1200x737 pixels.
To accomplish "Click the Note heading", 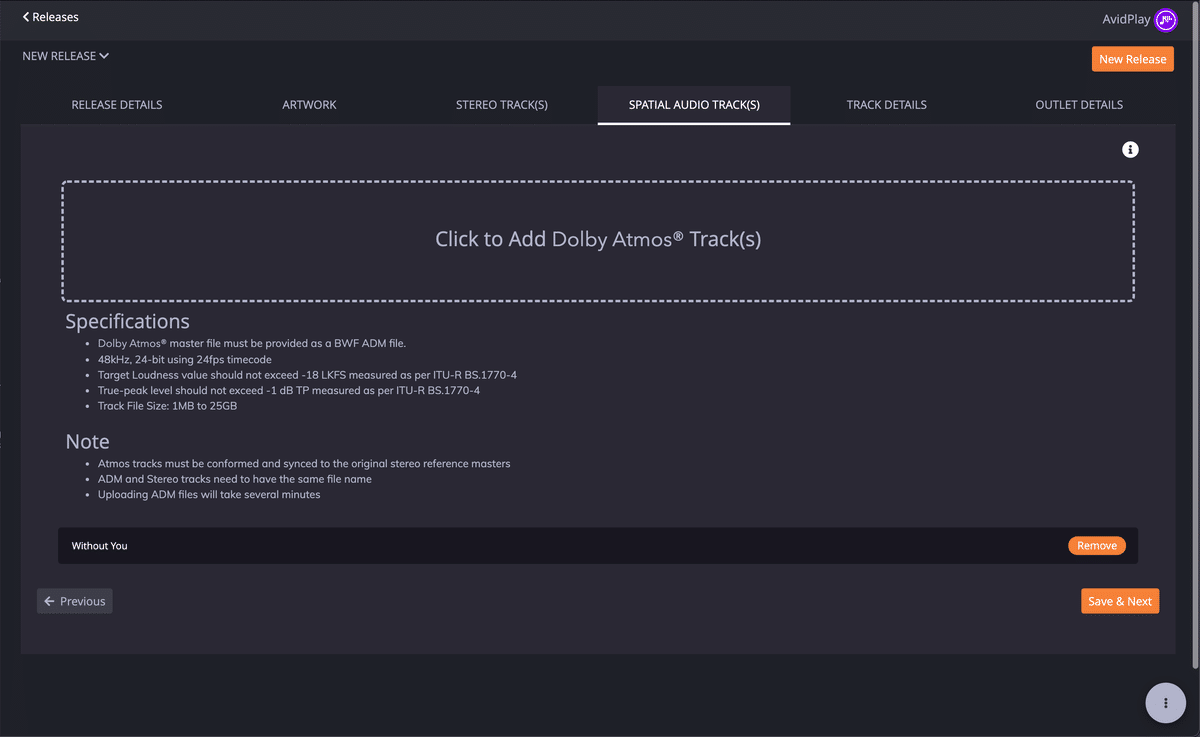I will (87, 442).
